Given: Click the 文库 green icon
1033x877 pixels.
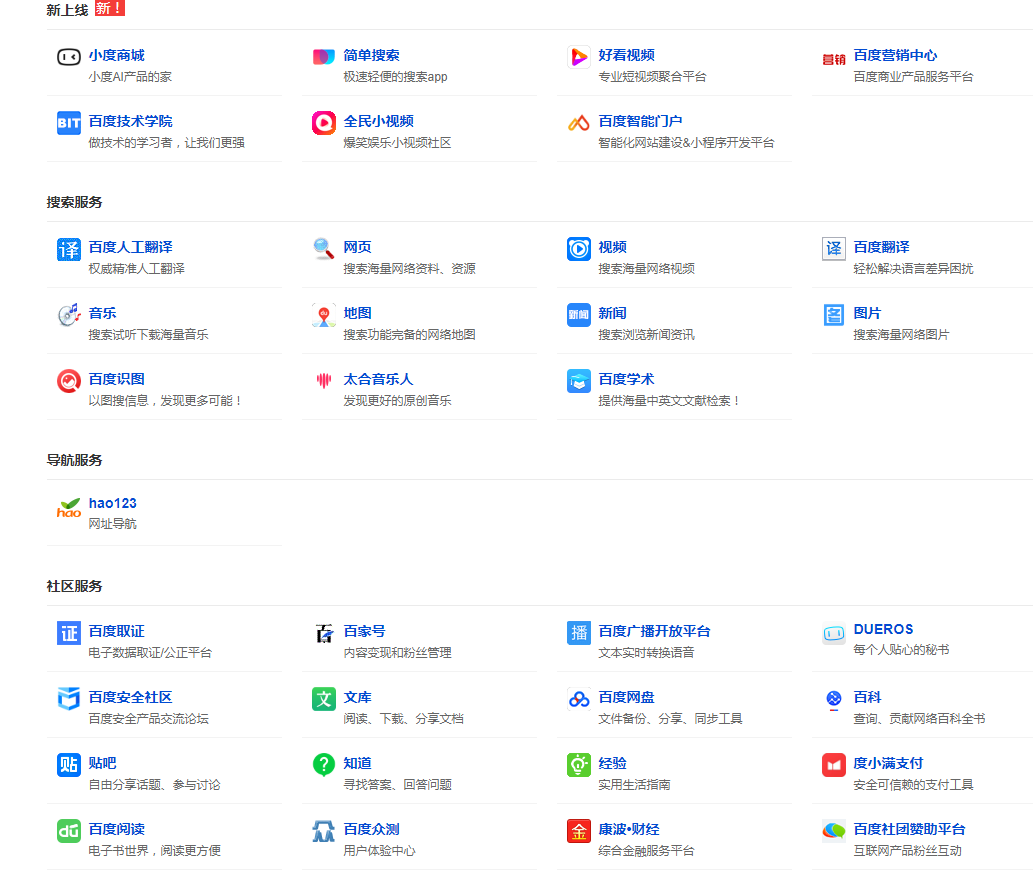Looking at the screenshot, I should pyautogui.click(x=323, y=699).
